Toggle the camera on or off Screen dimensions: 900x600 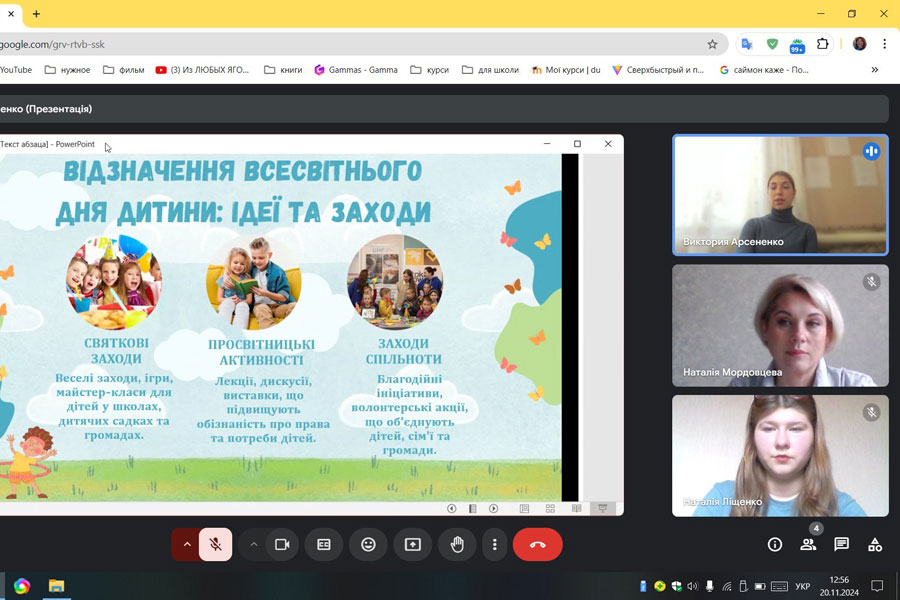pos(282,544)
